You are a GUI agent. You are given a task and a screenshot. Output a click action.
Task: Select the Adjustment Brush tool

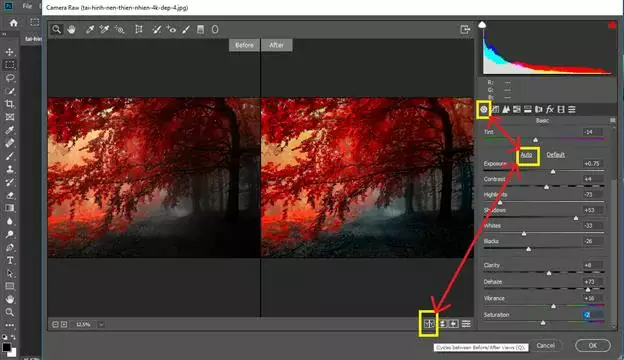click(x=186, y=29)
